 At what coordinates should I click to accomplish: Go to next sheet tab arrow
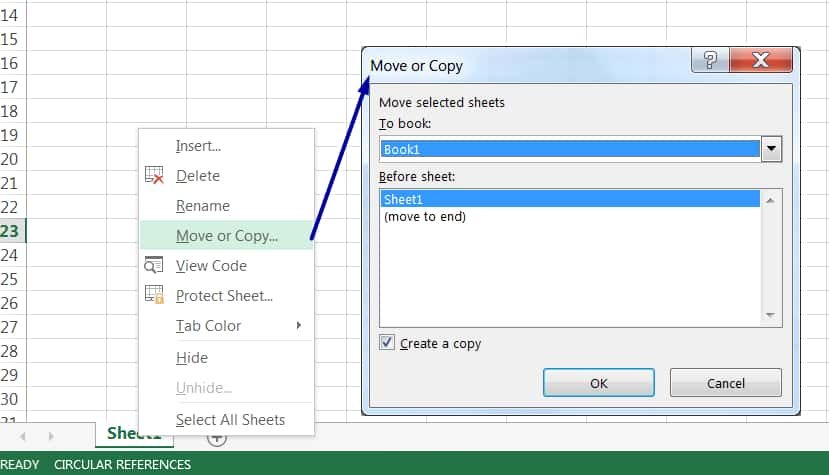51,436
